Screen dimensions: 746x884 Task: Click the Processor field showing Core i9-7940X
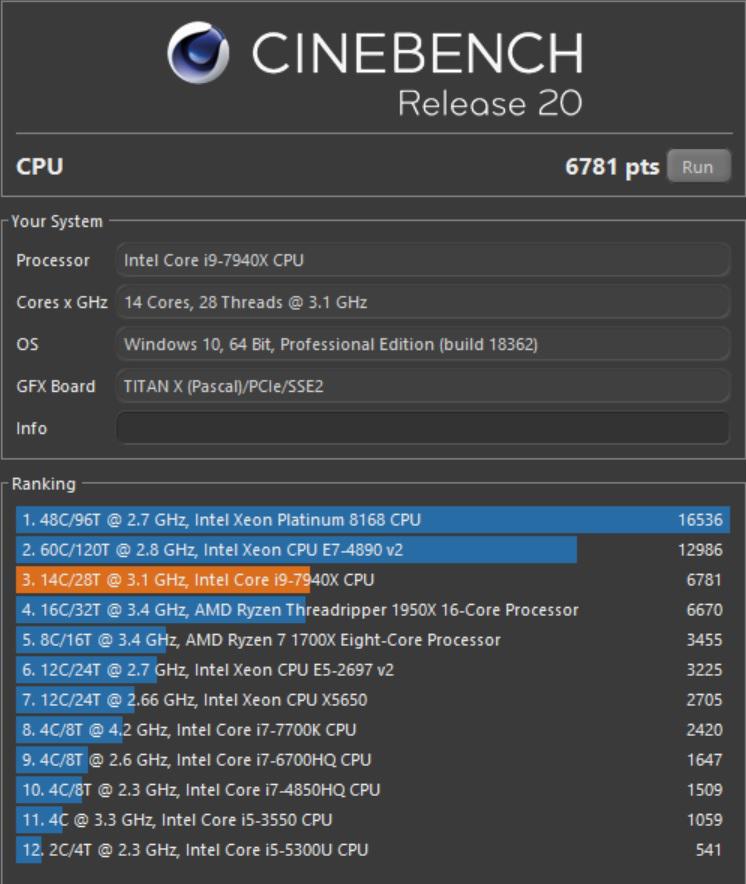(422, 260)
